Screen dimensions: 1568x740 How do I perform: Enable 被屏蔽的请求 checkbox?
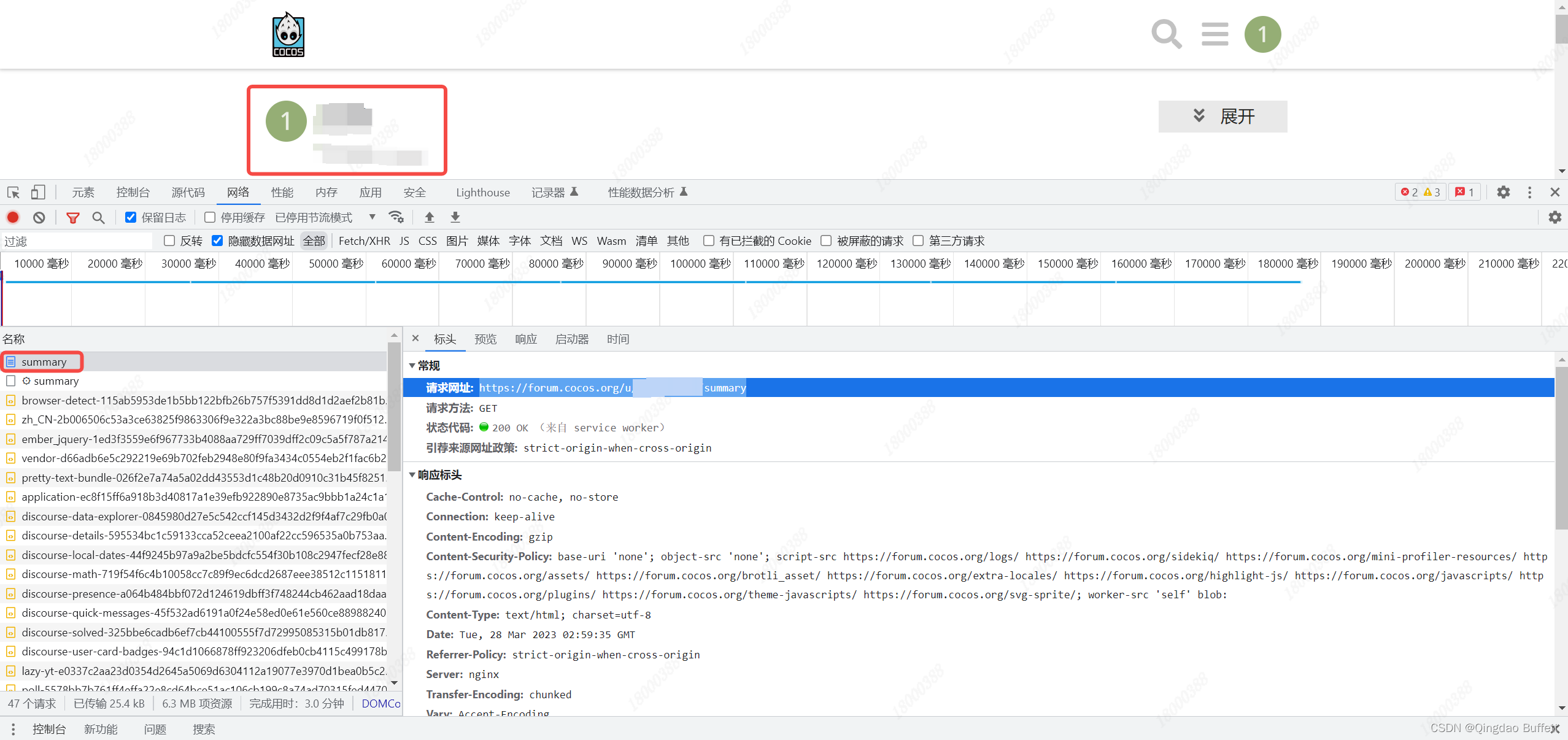(826, 241)
